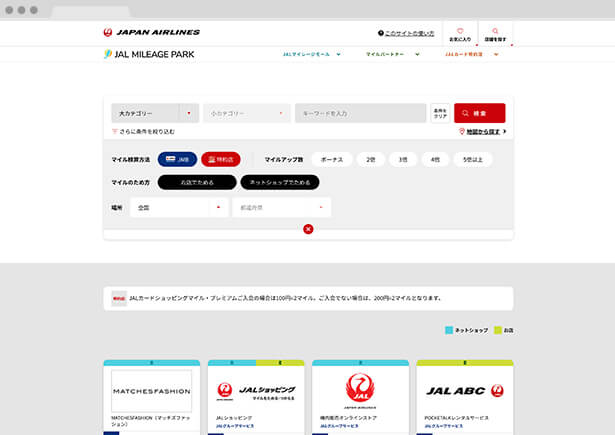The height and width of the screenshot is (435, 615).
Task: Open the マイルパートナー menu
Action: click(393, 54)
